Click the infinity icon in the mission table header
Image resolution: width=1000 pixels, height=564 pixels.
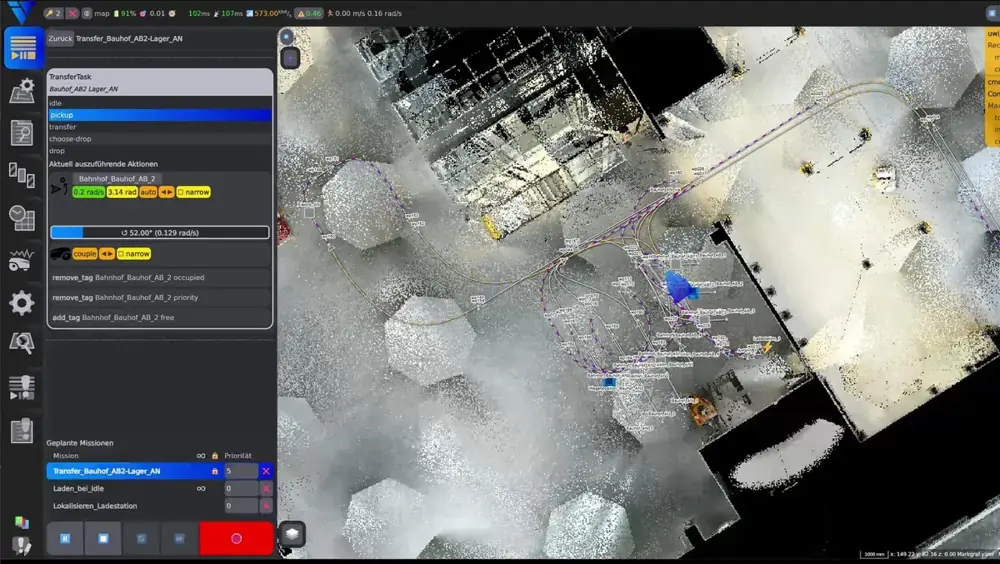click(x=201, y=456)
